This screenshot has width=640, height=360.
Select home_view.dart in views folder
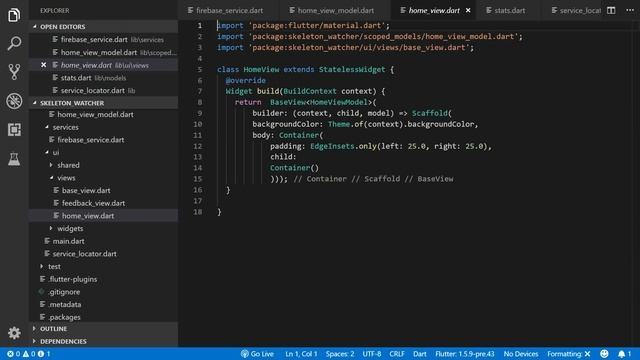(104, 216)
